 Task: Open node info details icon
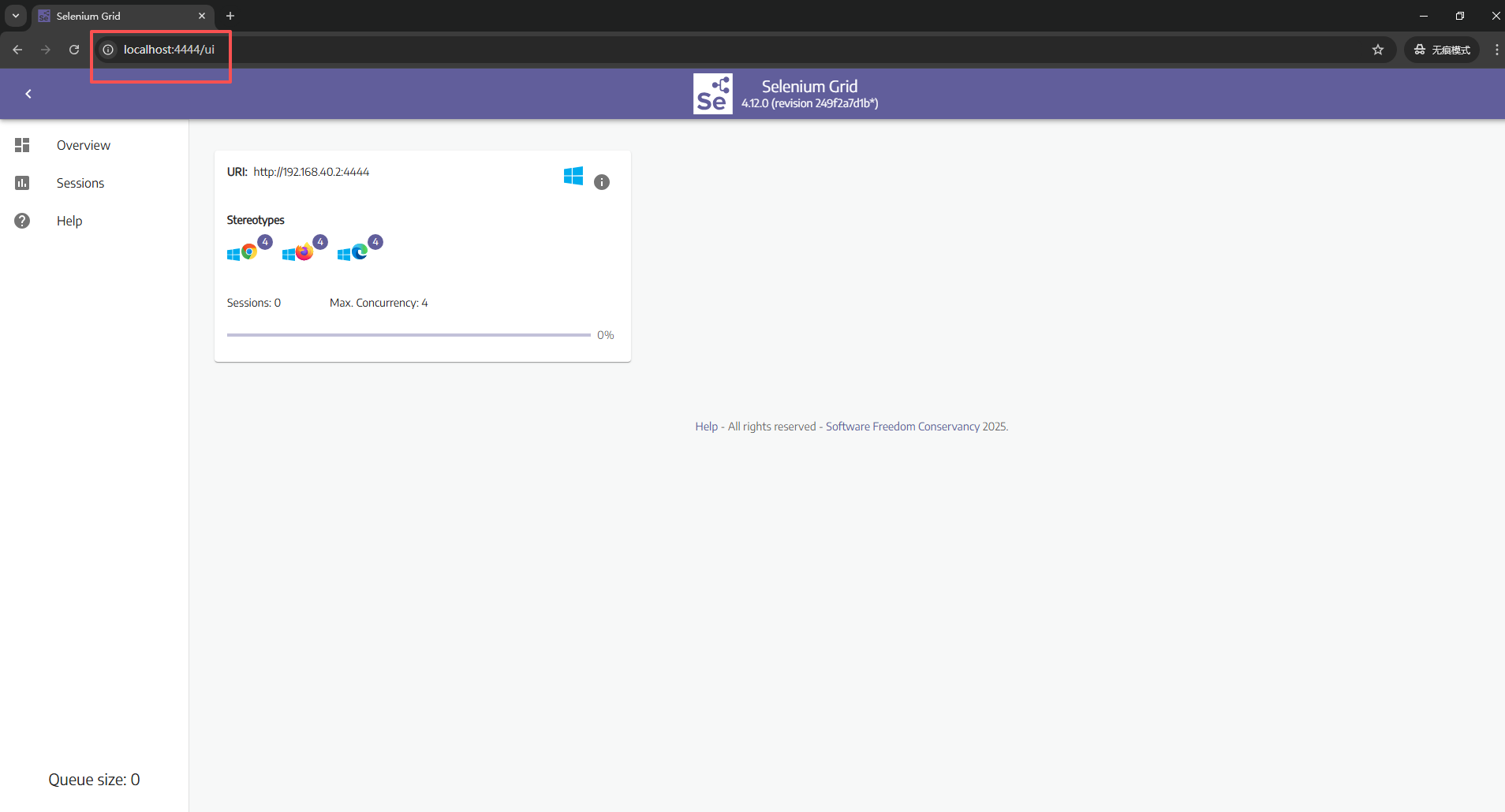pyautogui.click(x=602, y=182)
